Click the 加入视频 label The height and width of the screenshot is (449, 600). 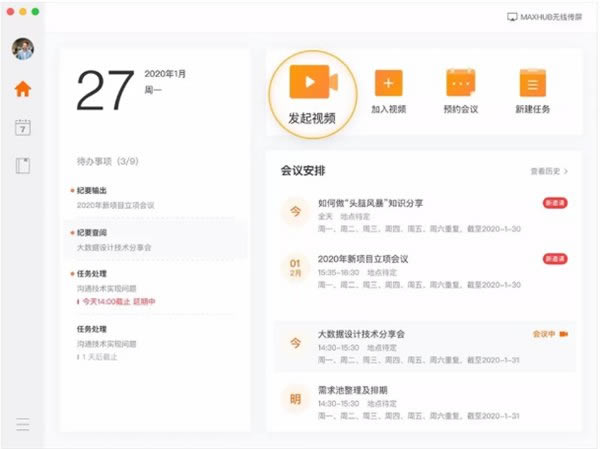coord(388,109)
